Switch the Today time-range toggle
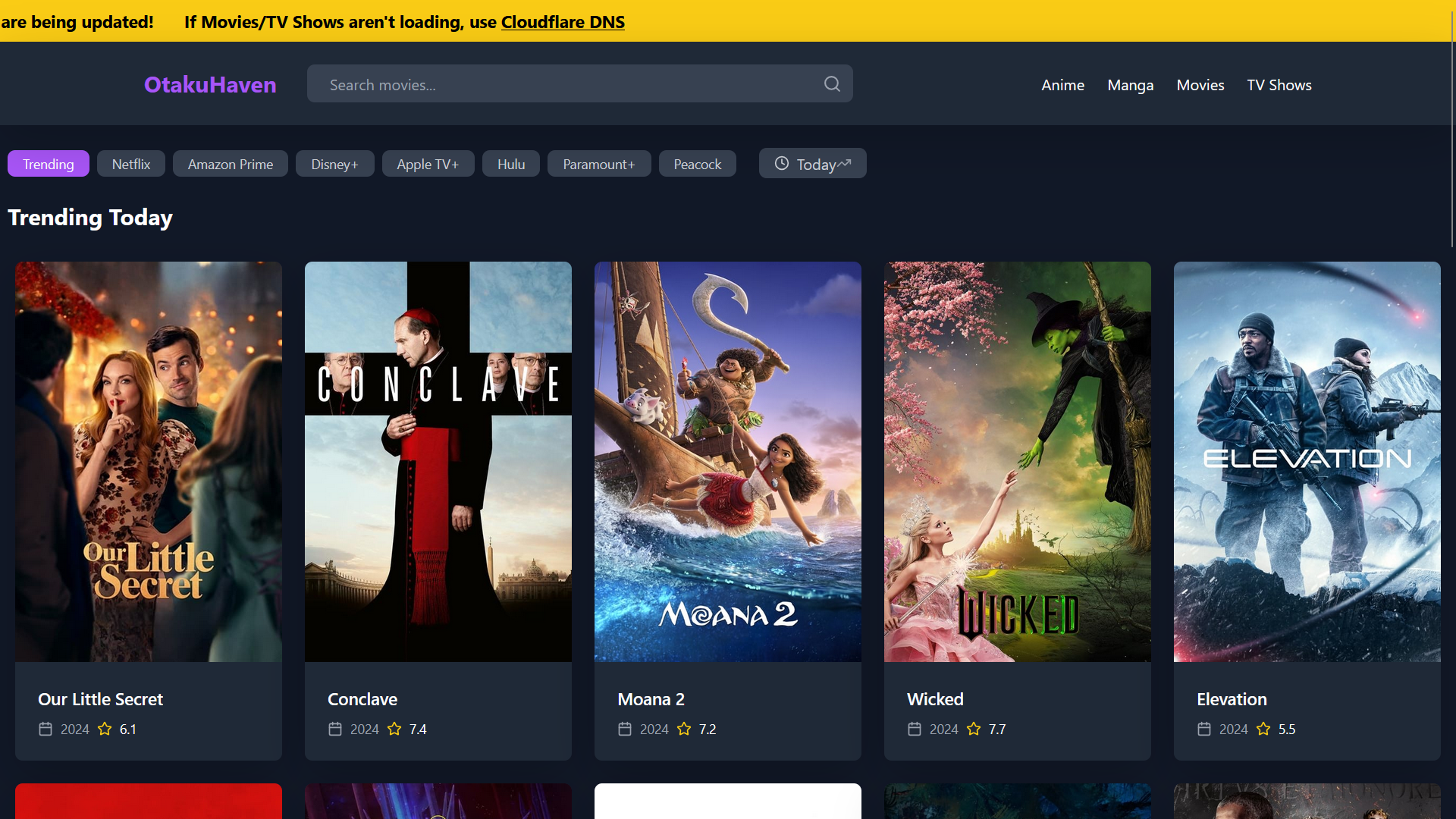 (x=814, y=164)
